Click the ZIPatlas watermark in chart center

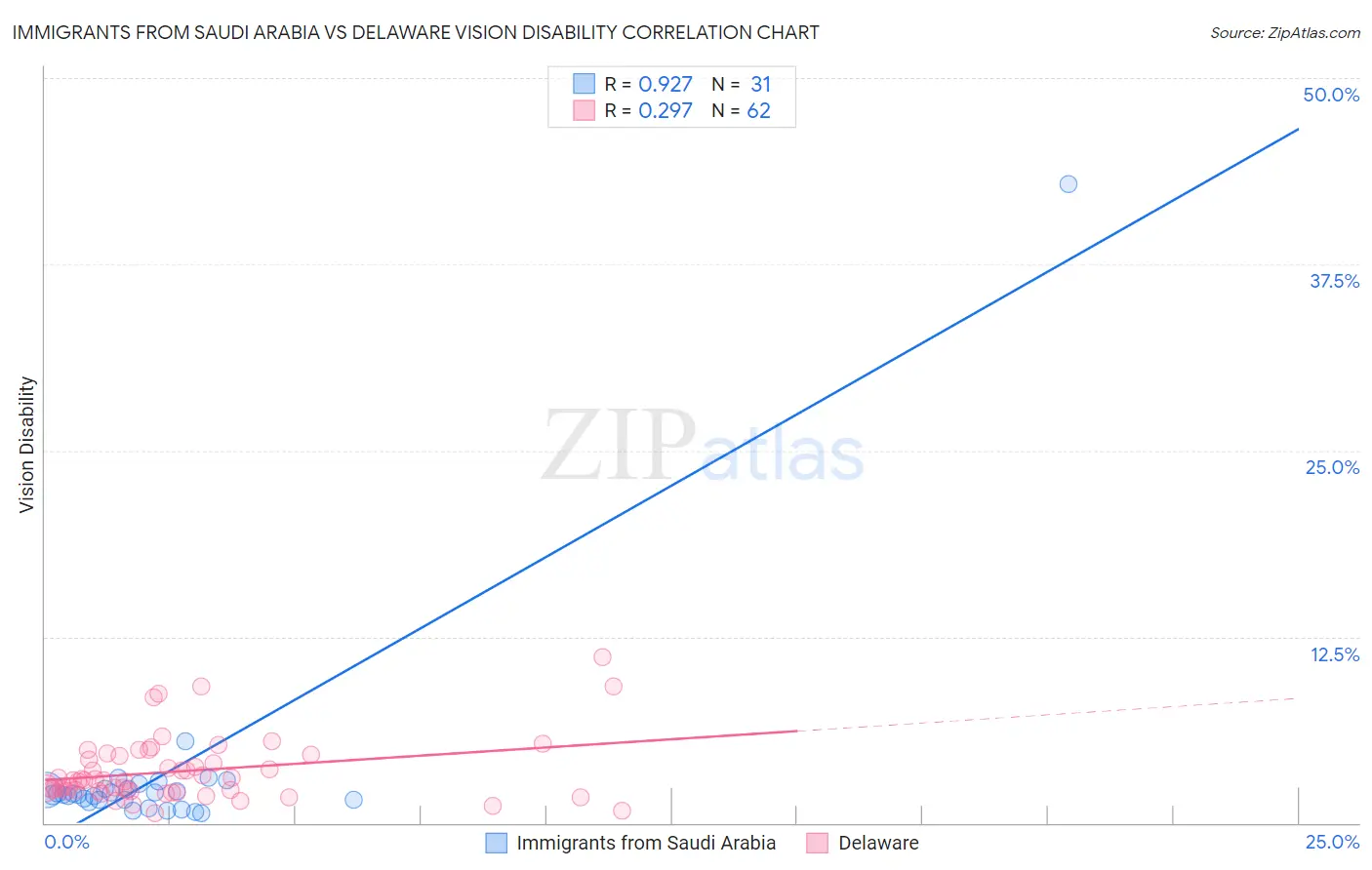click(703, 447)
